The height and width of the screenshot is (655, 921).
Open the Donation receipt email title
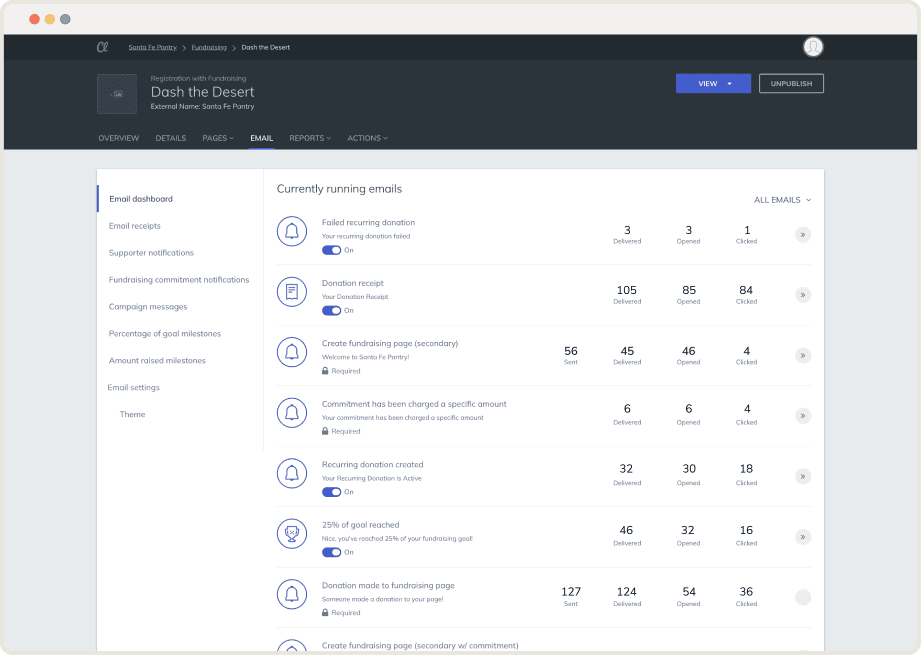coord(352,283)
